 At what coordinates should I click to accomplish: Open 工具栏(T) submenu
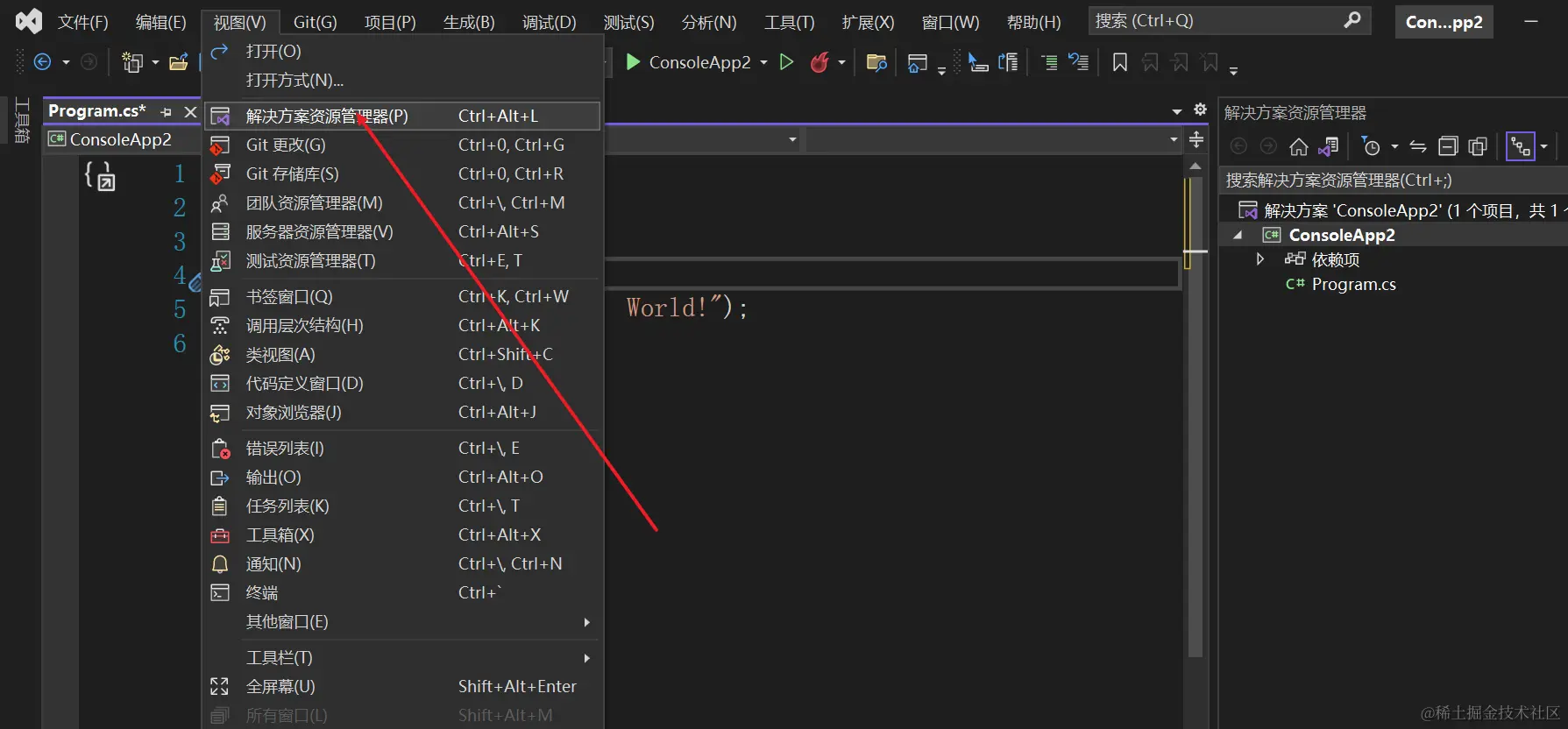coord(402,658)
